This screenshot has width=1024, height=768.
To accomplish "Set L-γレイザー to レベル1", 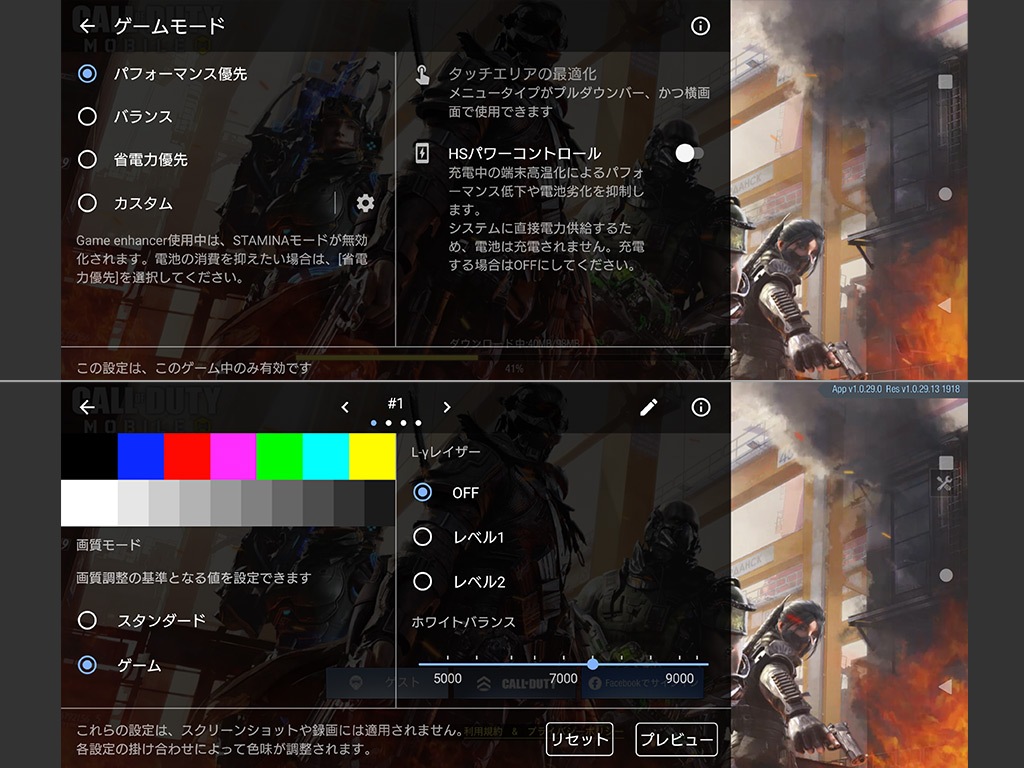I will point(459,537).
